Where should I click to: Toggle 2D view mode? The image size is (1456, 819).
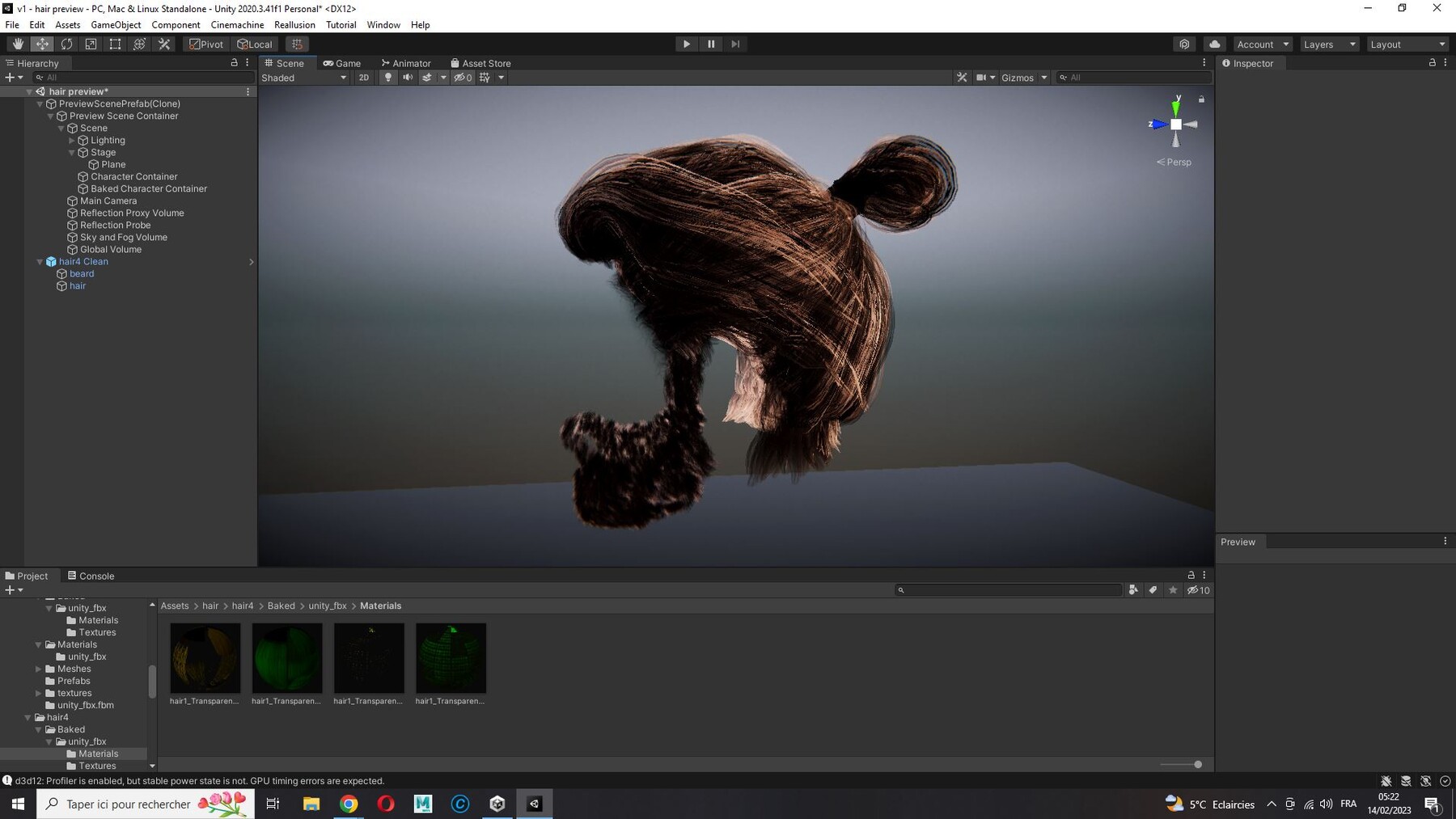(x=364, y=78)
